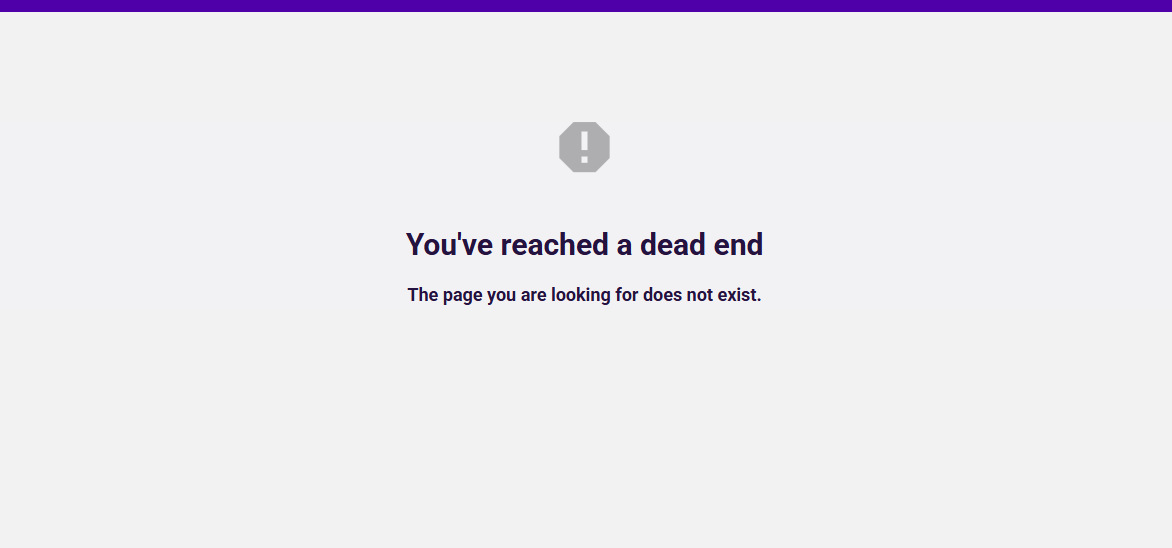Click between the warning icon and the heading
Screen dimensions: 1172x548
point(585,200)
